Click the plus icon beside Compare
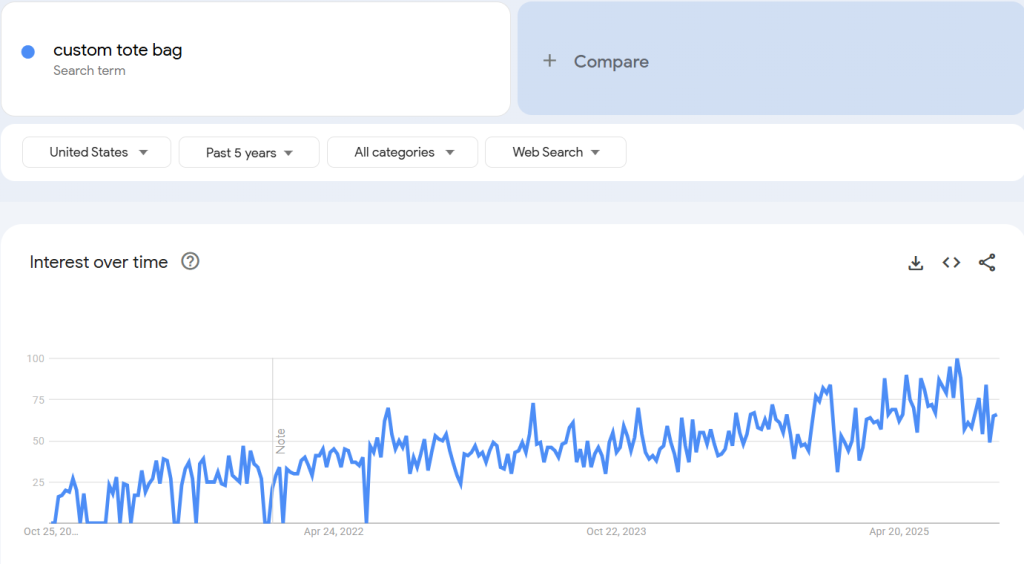 (549, 61)
